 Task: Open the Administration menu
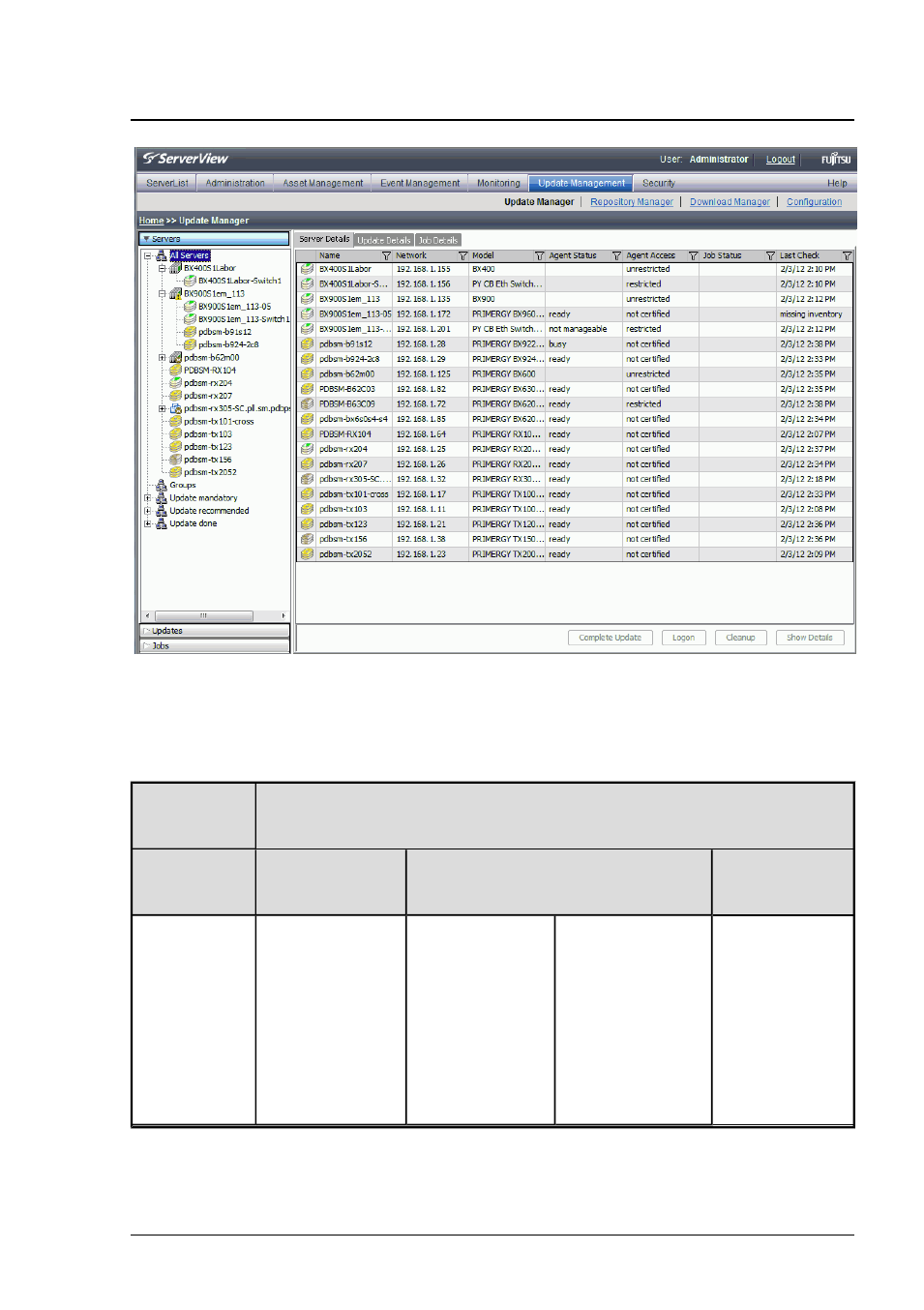pos(235,183)
